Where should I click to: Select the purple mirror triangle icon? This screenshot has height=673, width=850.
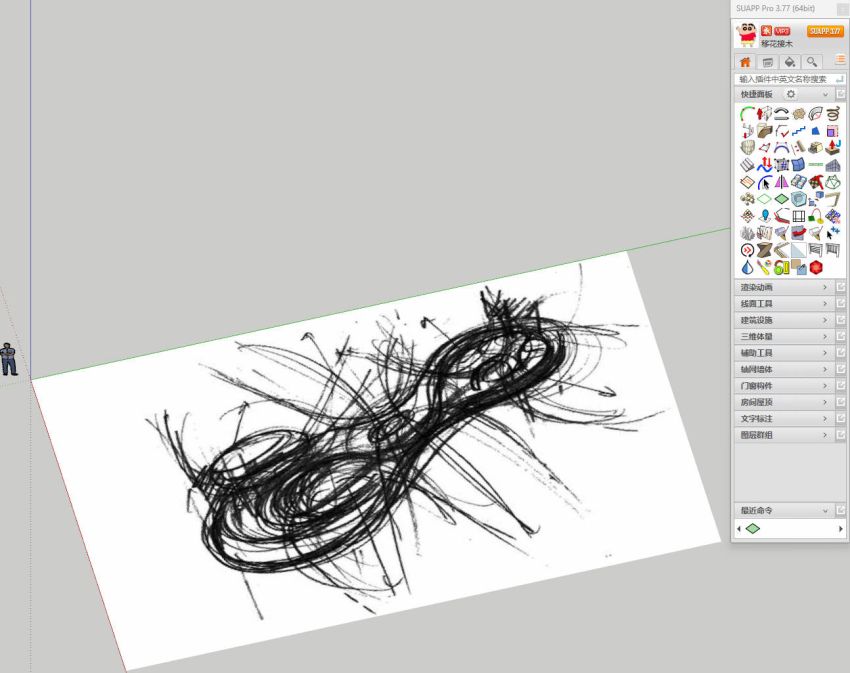pos(781,182)
